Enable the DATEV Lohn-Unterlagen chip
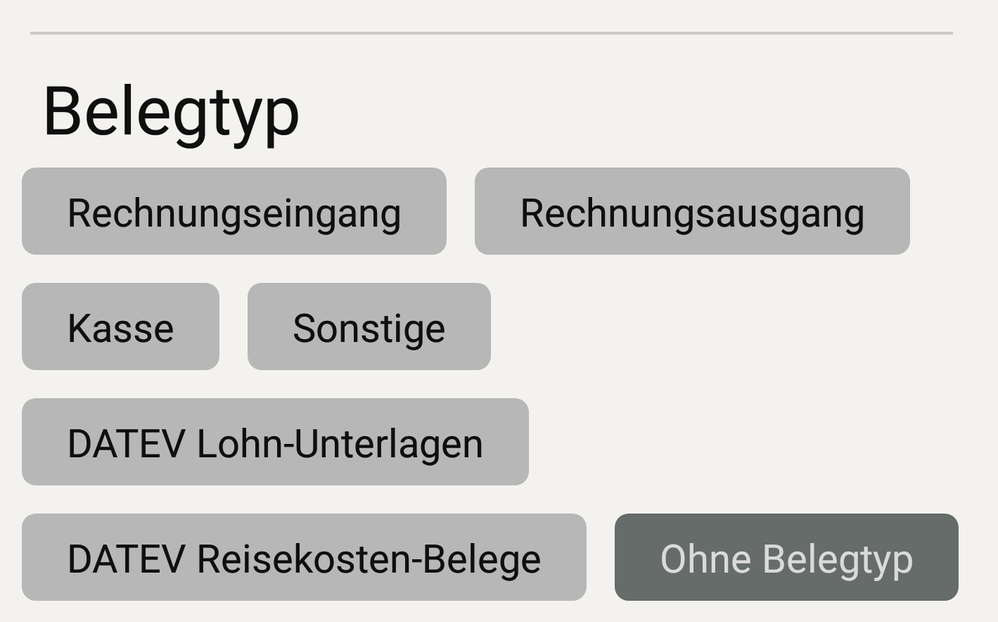The image size is (998, 622). pos(275,442)
